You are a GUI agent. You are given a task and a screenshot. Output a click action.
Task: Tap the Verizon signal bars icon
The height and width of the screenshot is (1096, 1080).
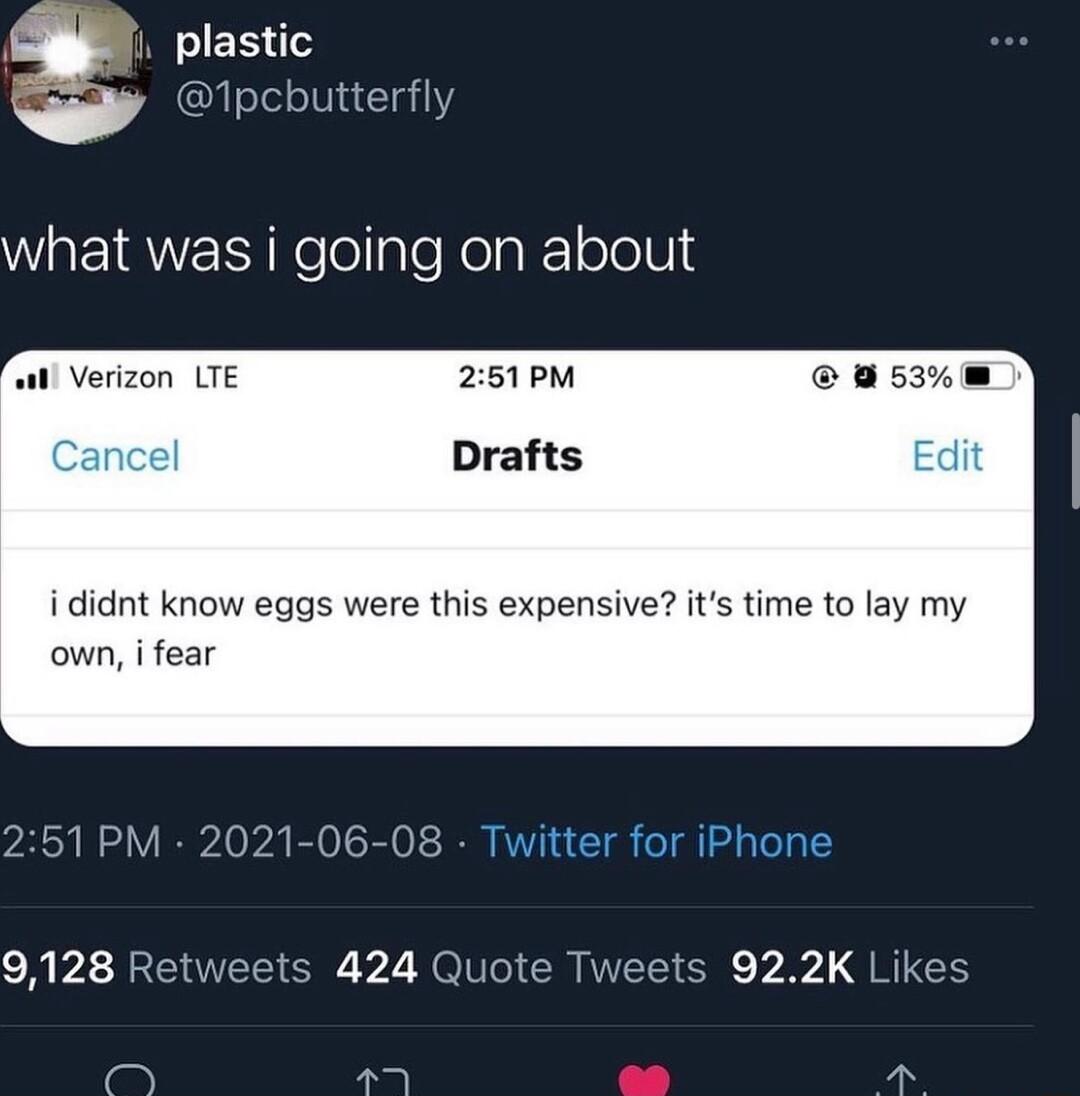(33, 377)
